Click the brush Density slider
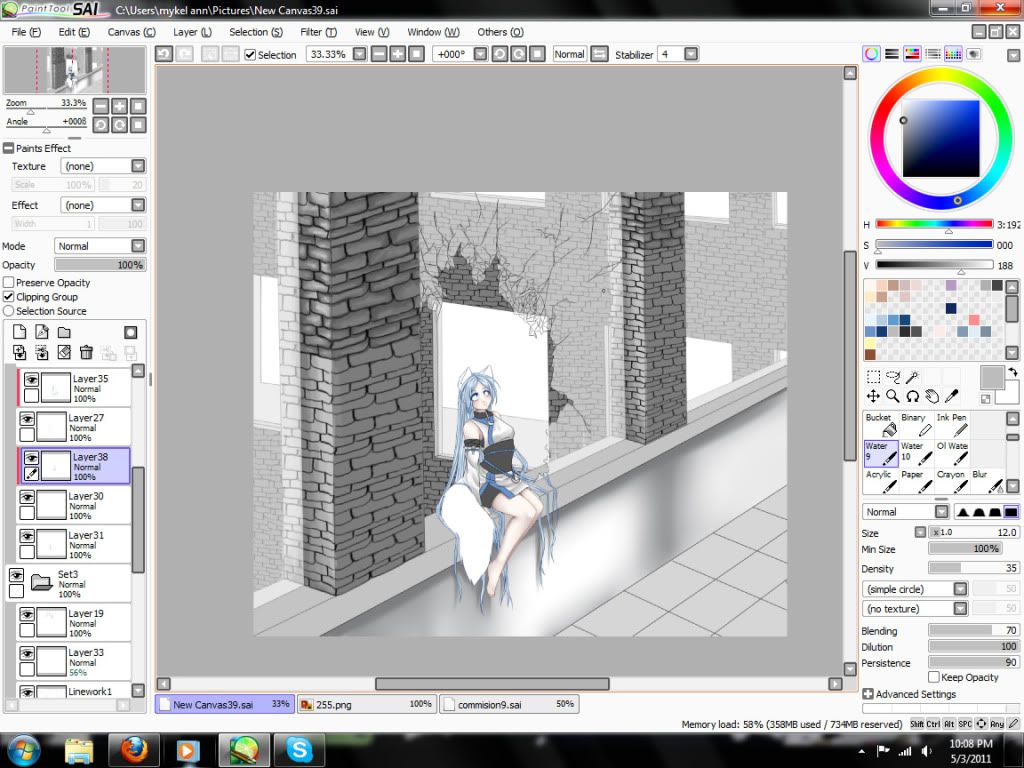This screenshot has height=768, width=1024. (x=973, y=568)
